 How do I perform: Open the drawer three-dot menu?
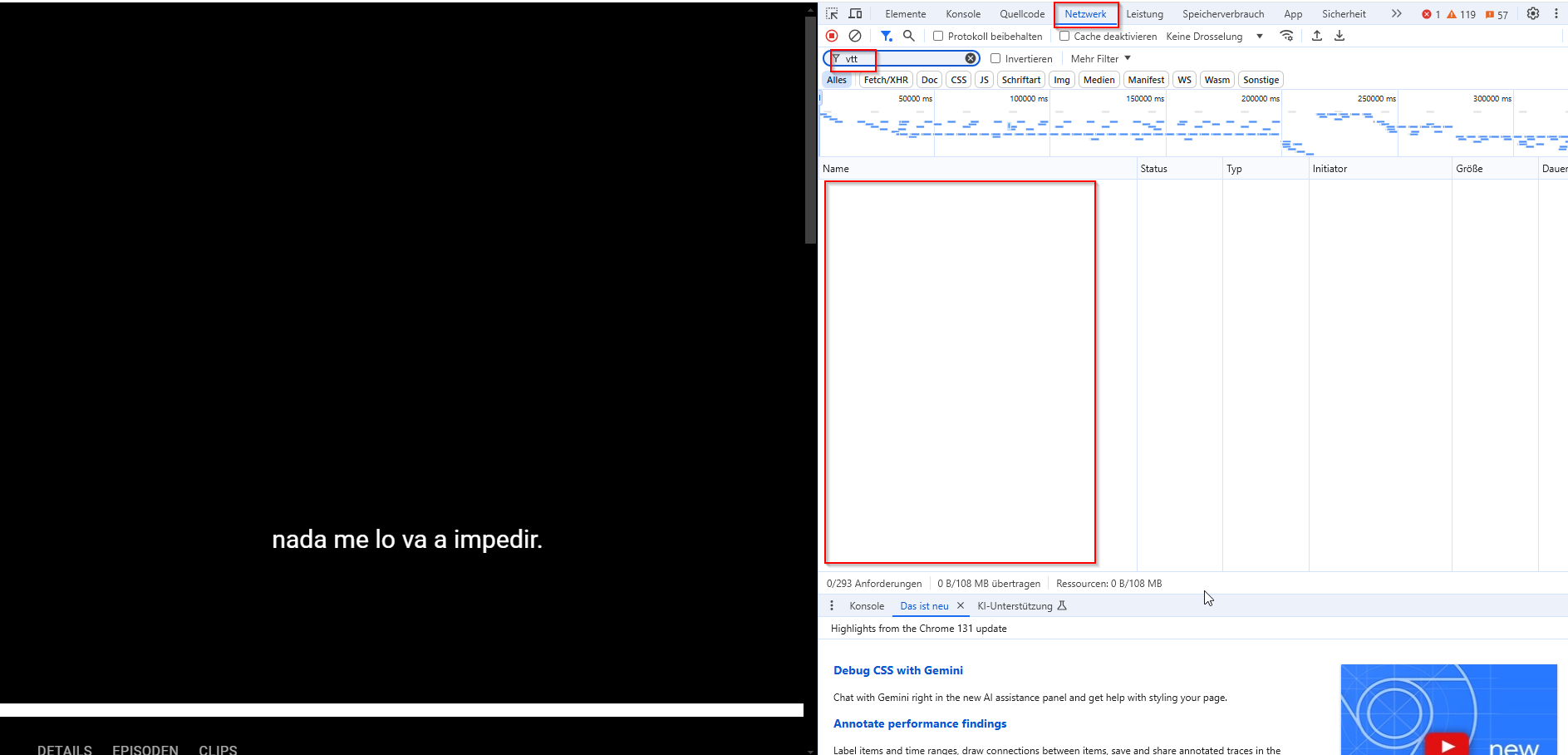pos(832,605)
